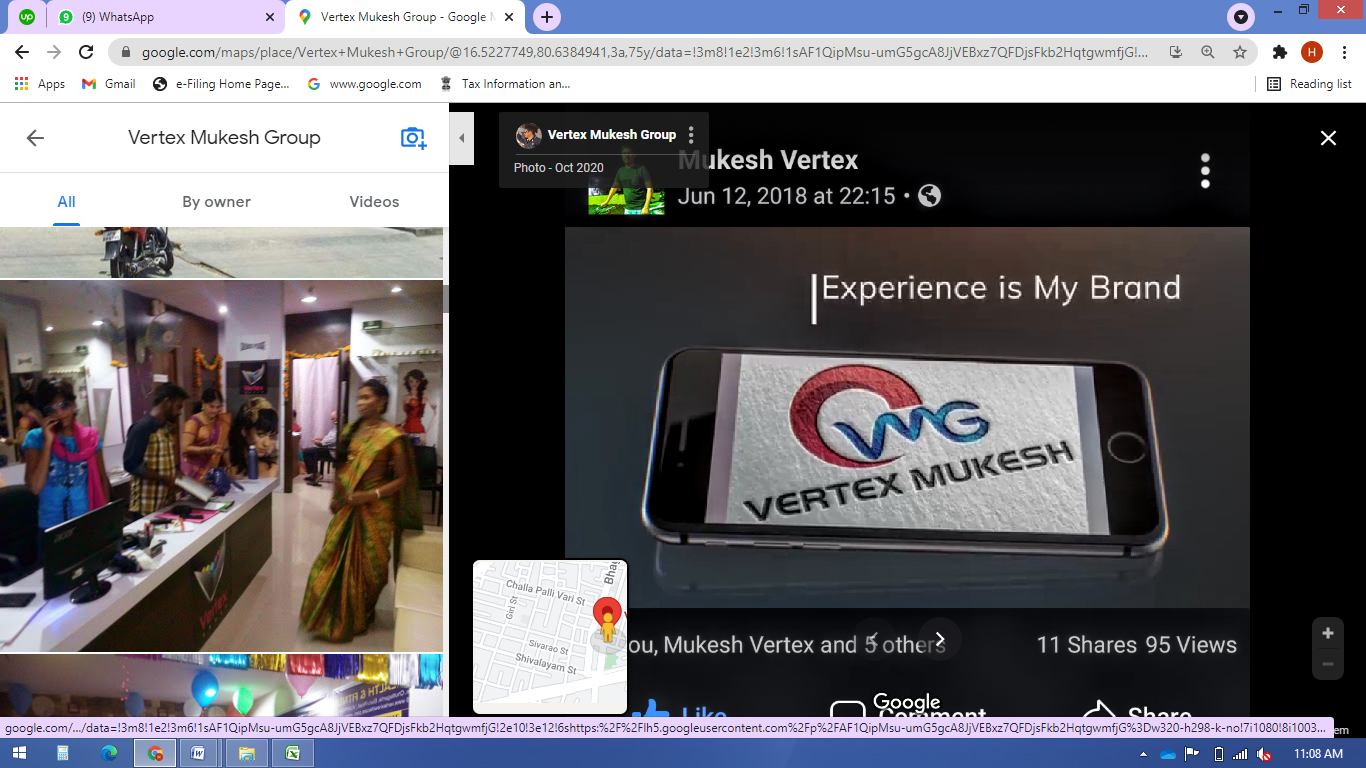Viewport: 1366px width, 768px height.
Task: Close the Vertex Mukesh Group tab
Action: tap(510, 17)
